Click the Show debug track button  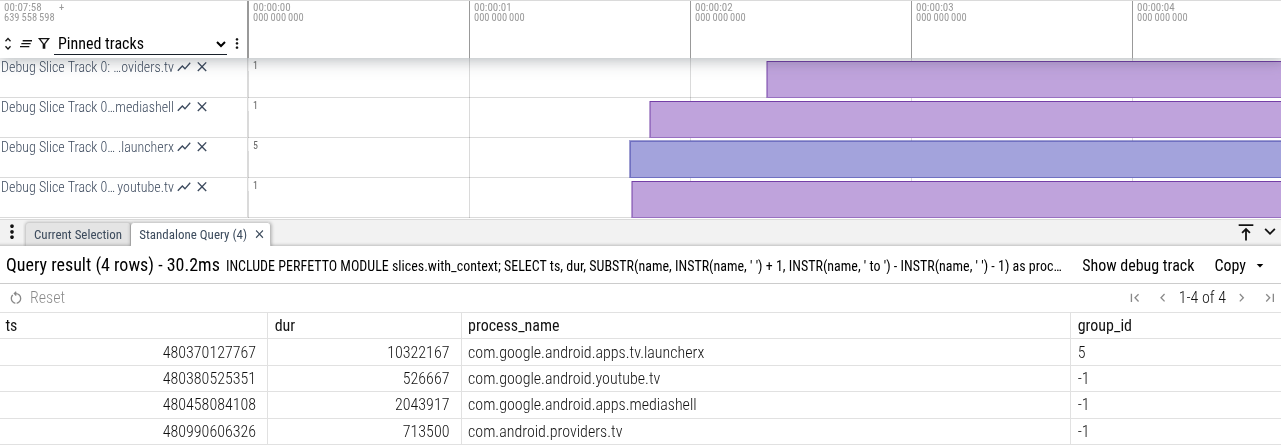1138,266
